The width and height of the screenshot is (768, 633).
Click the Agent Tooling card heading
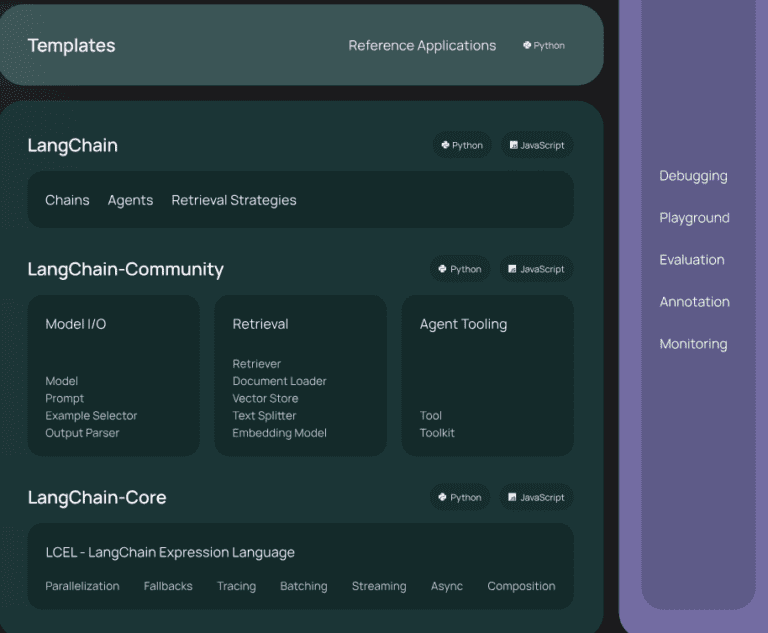tap(463, 324)
